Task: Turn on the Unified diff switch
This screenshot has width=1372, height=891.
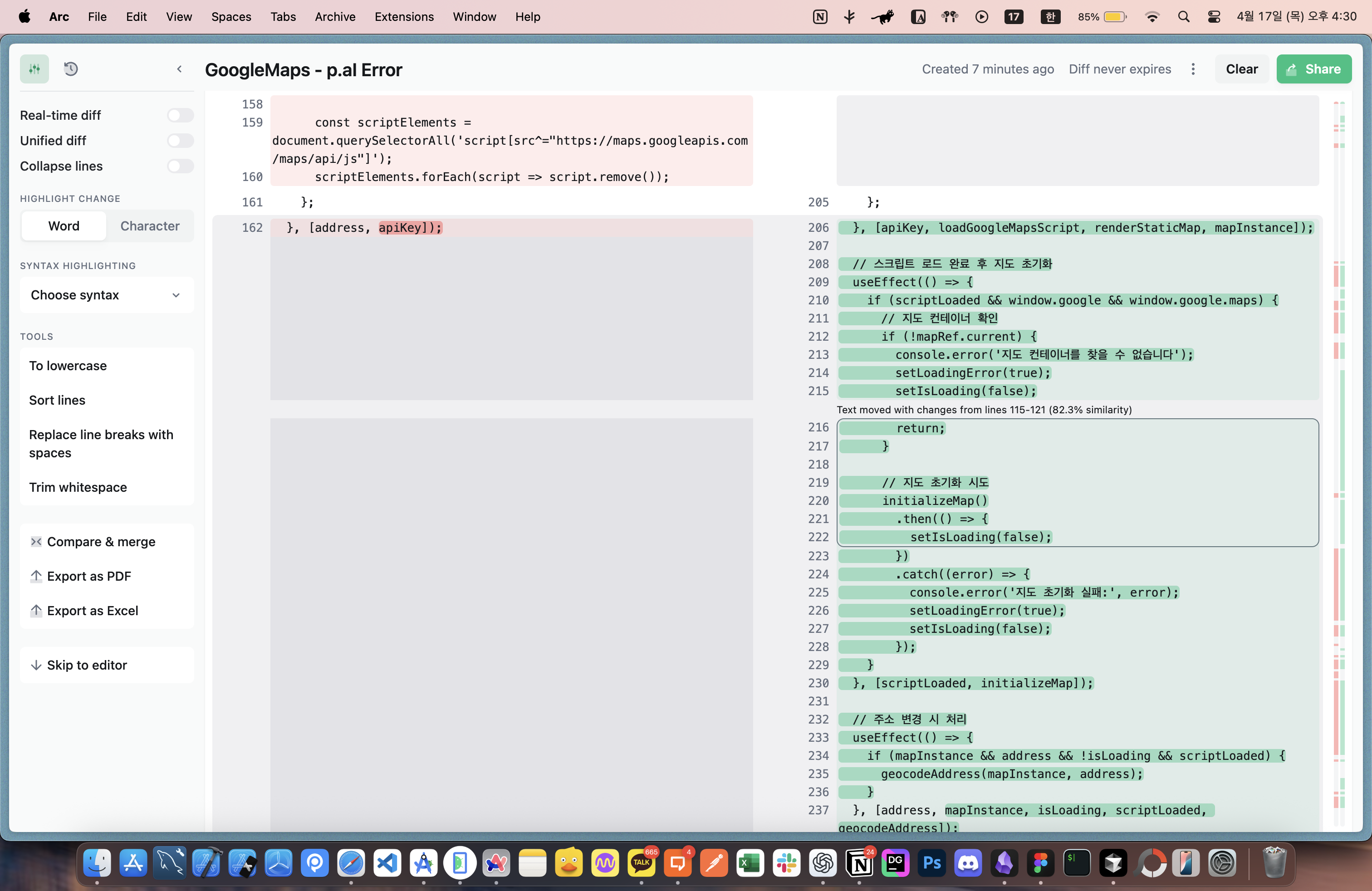Action: (181, 141)
